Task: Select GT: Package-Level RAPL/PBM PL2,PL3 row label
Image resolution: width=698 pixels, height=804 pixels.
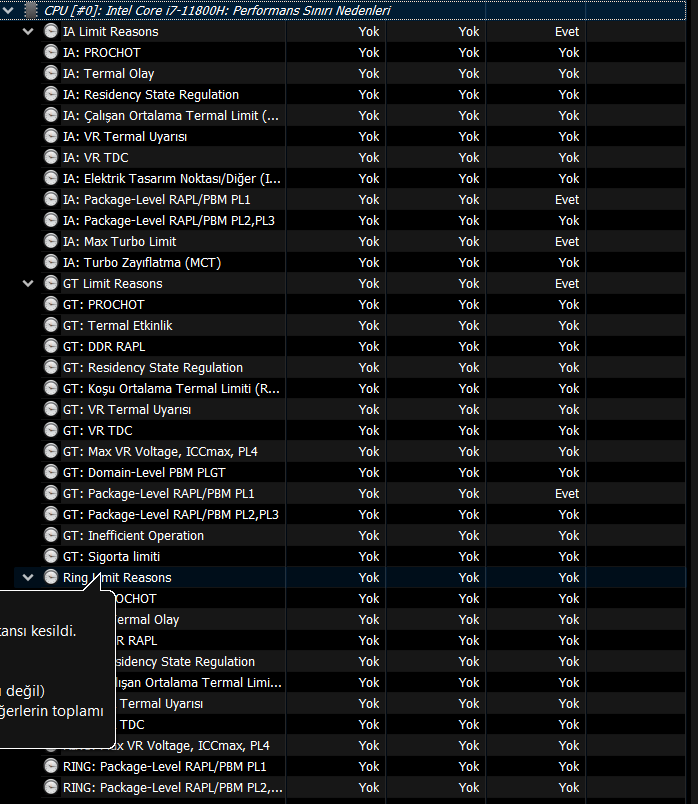Action: tap(171, 515)
